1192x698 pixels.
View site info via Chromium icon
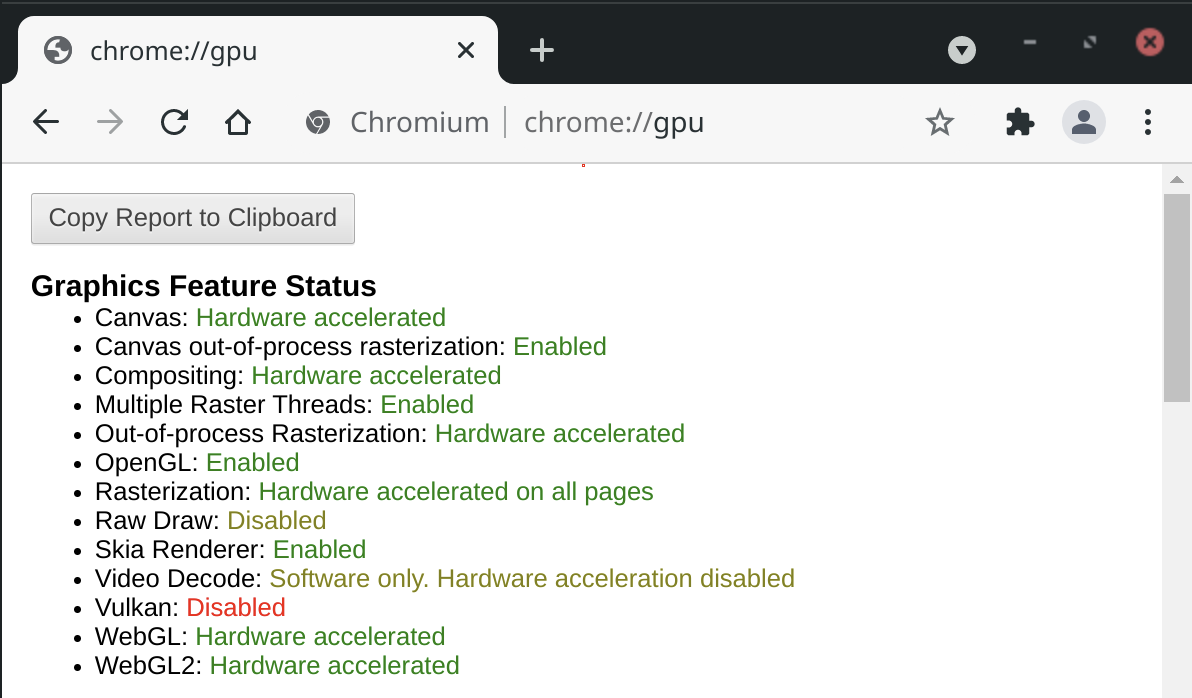tap(318, 122)
